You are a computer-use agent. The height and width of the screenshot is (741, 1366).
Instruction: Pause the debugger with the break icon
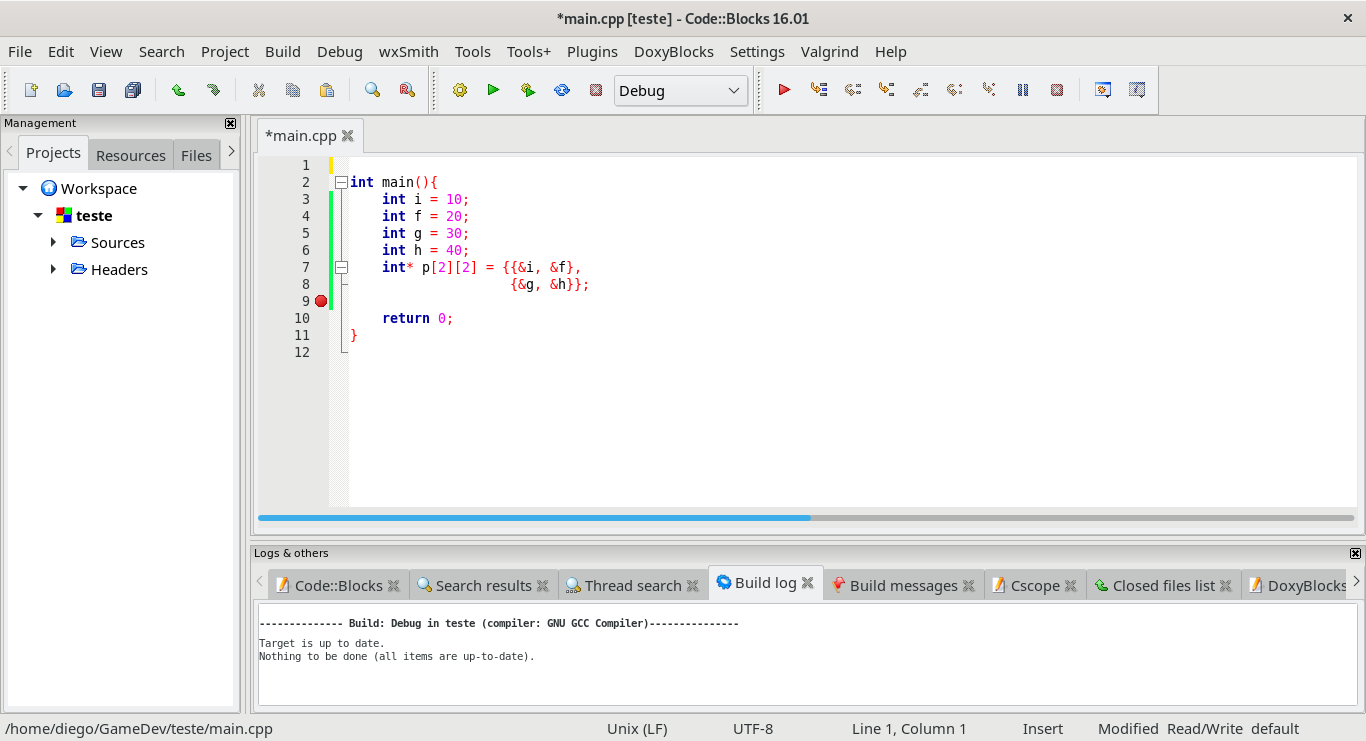[x=1023, y=90]
